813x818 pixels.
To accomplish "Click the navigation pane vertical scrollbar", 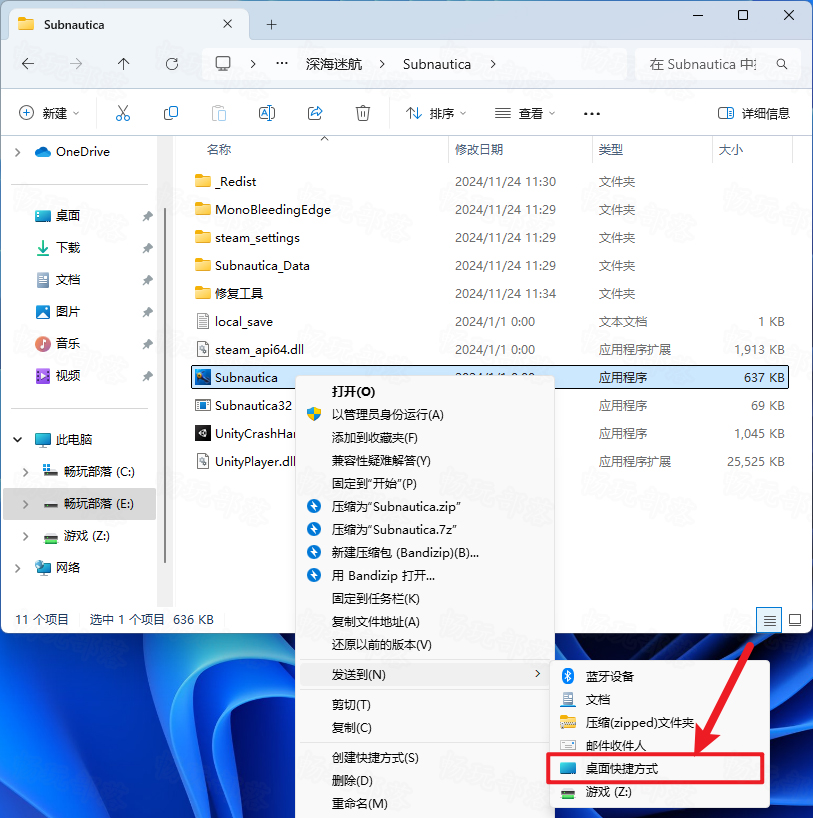I will pos(165,386).
